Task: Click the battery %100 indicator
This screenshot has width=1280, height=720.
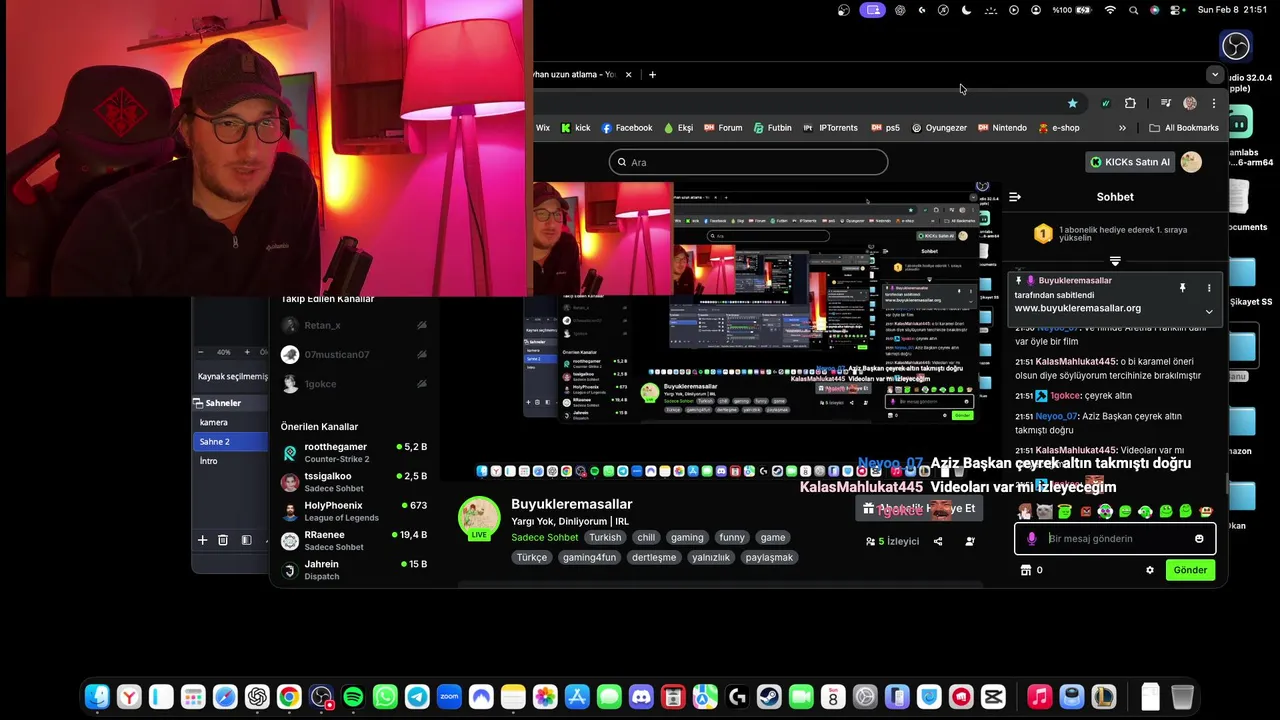Action: 1072,10
